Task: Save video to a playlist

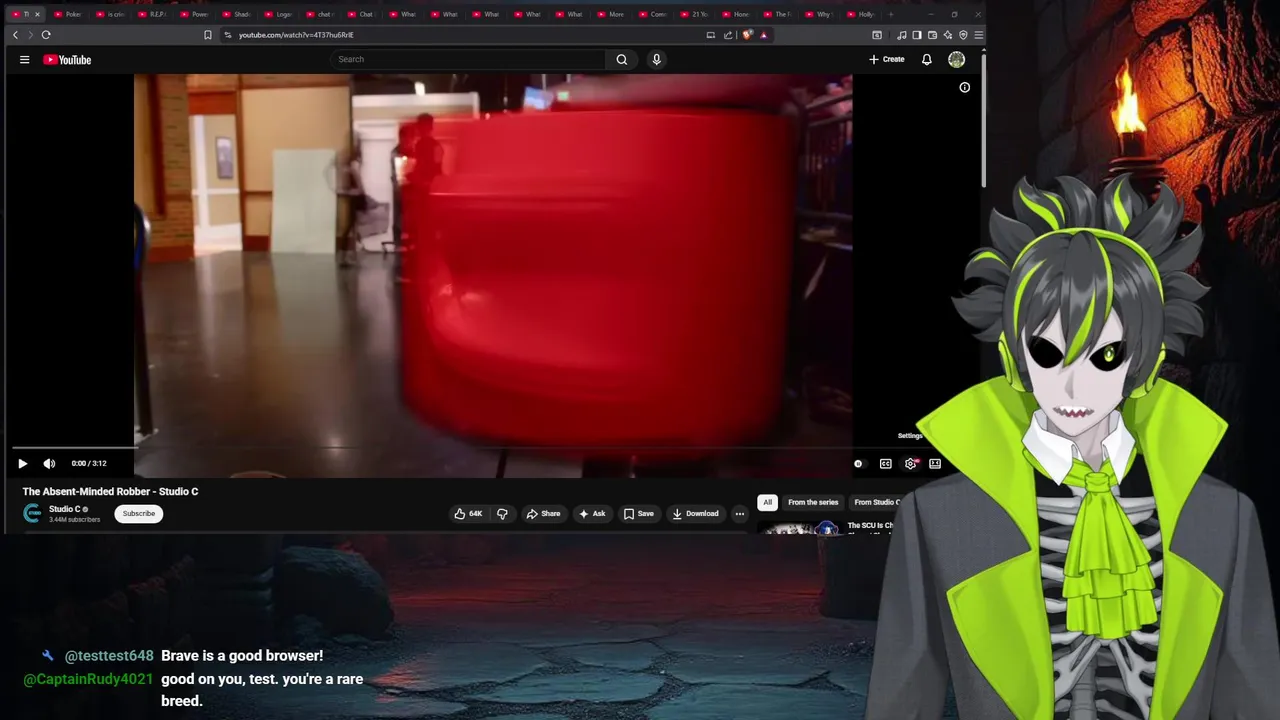Action: (638, 514)
